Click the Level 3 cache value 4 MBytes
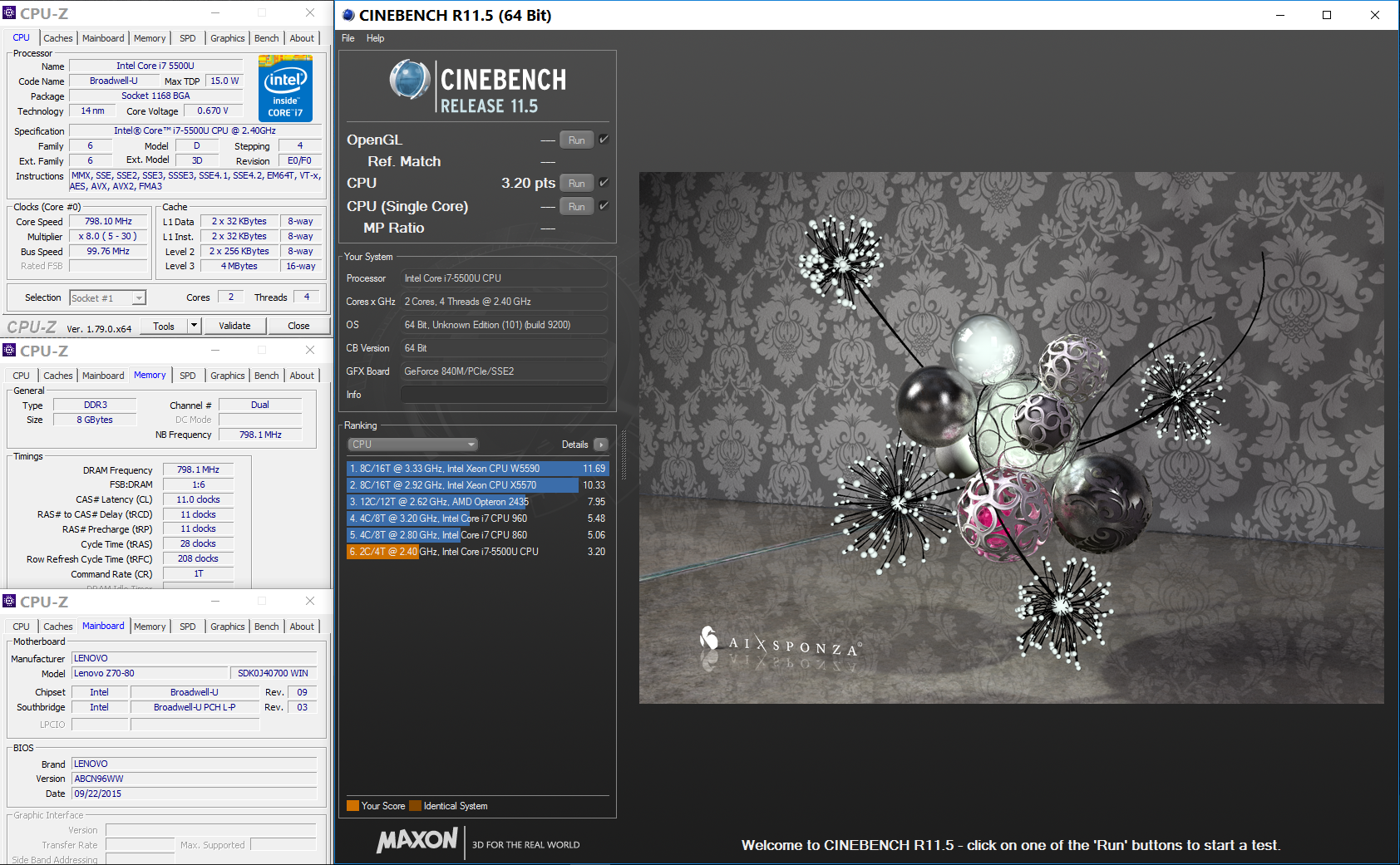 tap(239, 267)
